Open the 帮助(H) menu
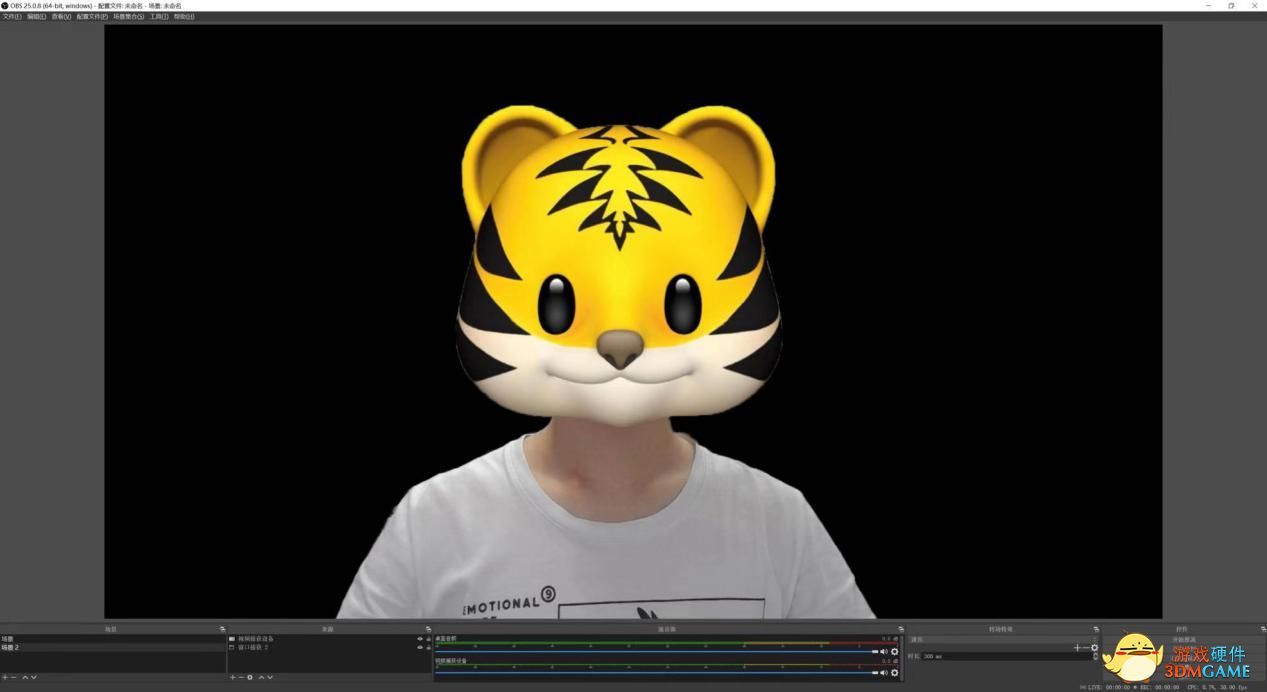 pos(184,17)
